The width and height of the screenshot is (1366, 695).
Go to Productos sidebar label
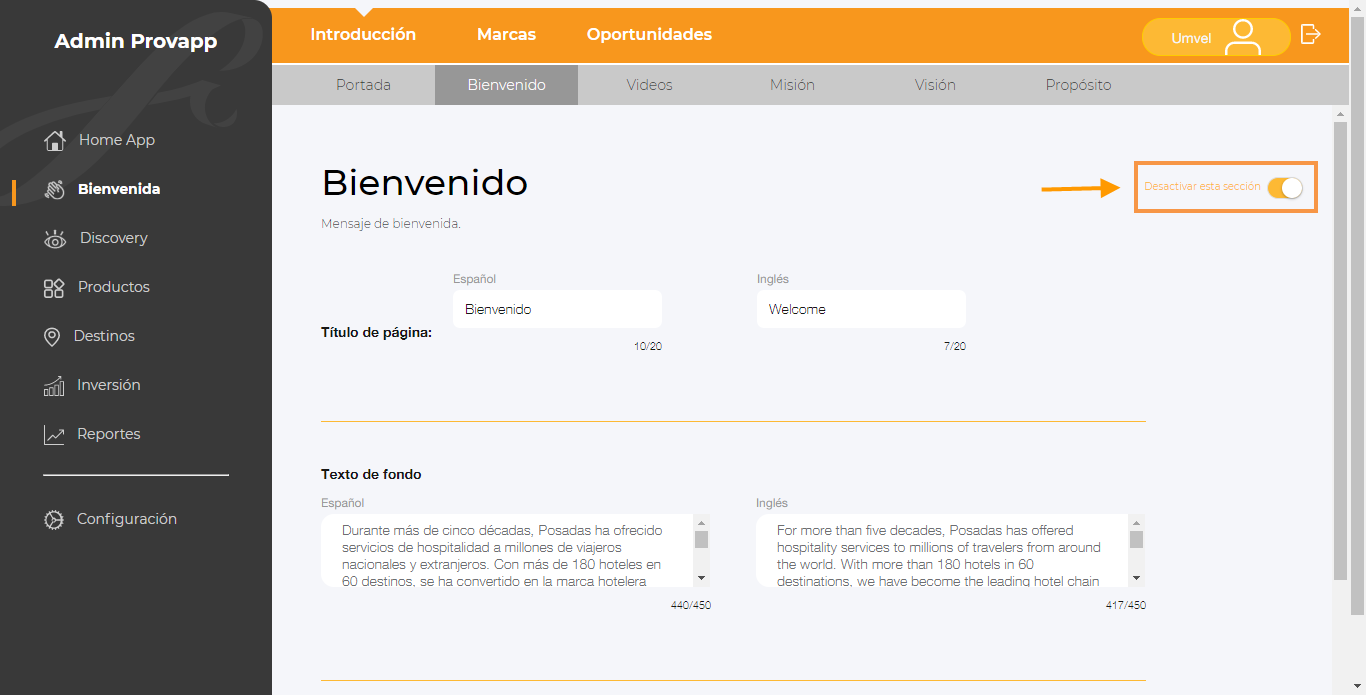pyautogui.click(x=114, y=287)
